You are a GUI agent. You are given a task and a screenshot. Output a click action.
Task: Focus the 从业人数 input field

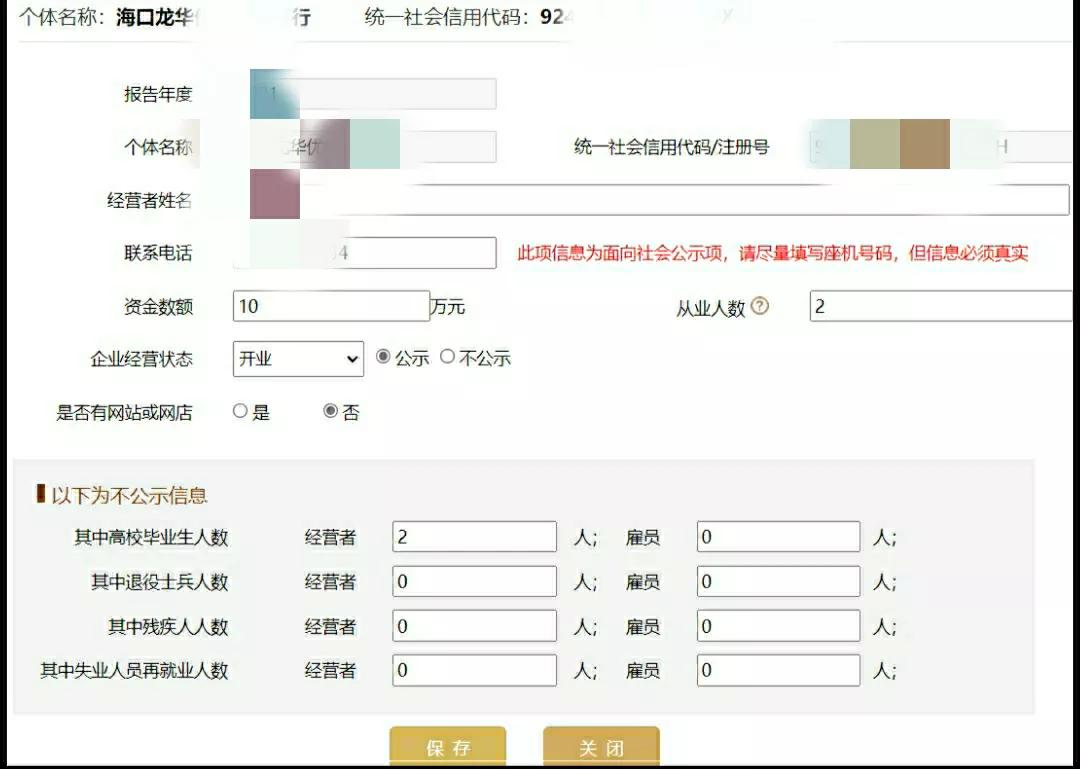pos(944,306)
